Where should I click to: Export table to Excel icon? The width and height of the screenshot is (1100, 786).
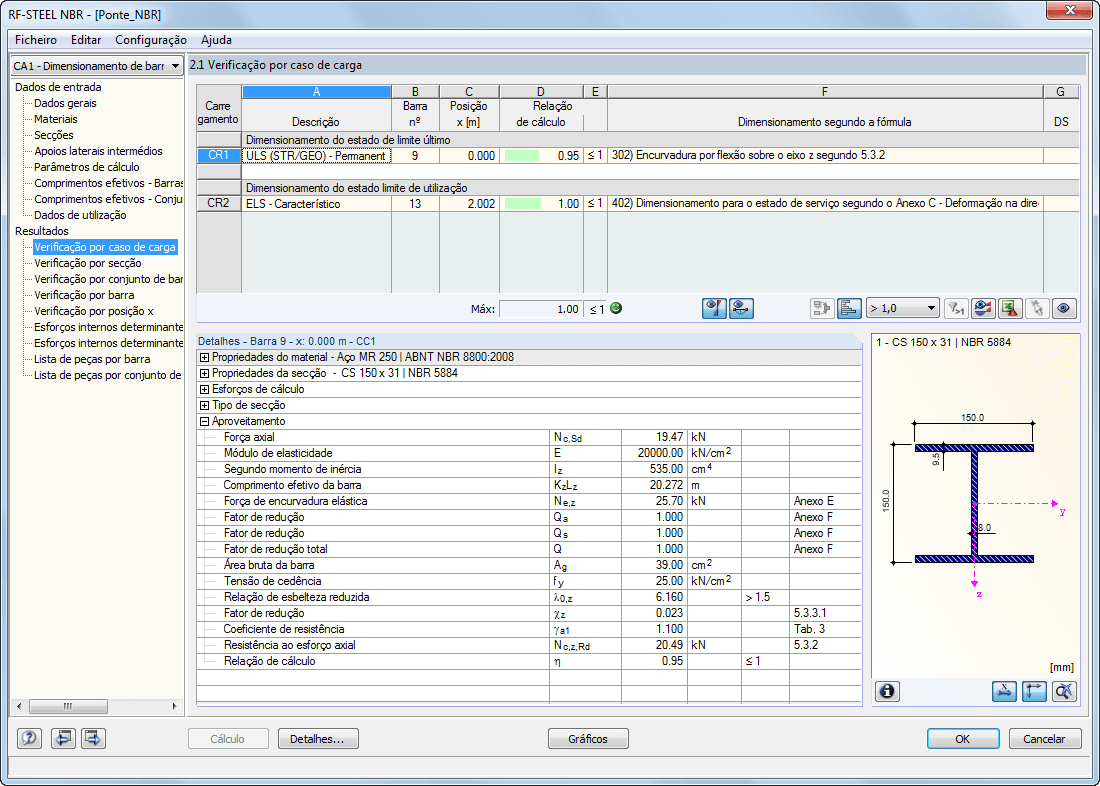coord(1010,308)
